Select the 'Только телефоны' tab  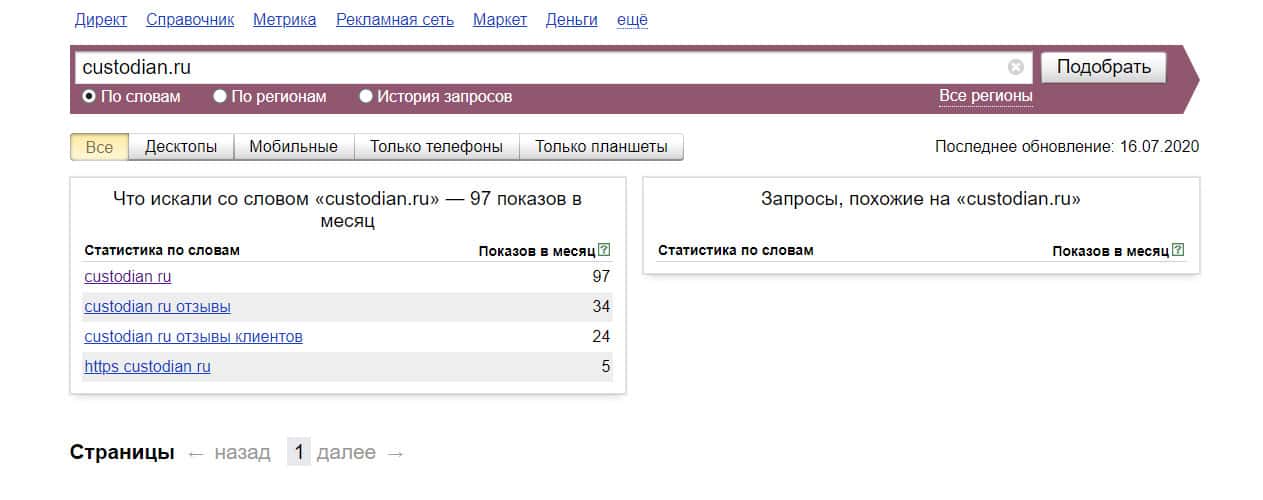[x=436, y=147]
